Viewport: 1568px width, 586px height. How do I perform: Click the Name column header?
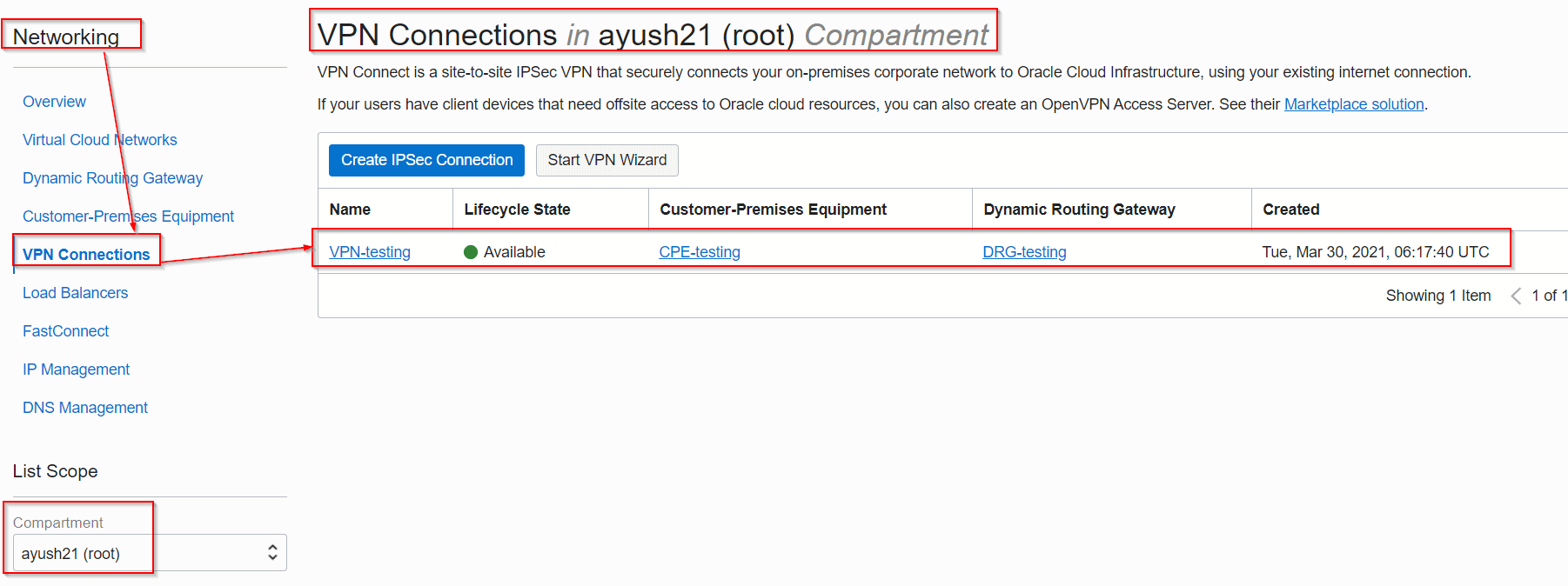[350, 210]
